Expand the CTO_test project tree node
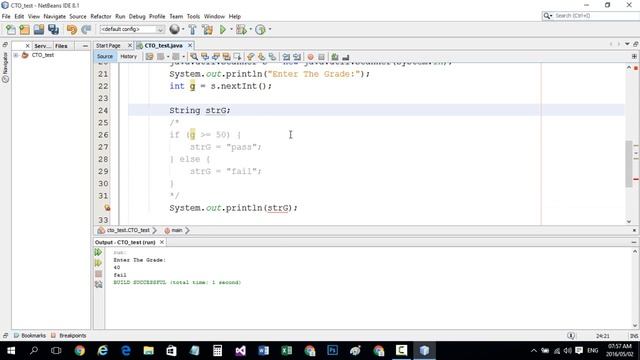This screenshot has height=360, width=640. tap(16, 55)
